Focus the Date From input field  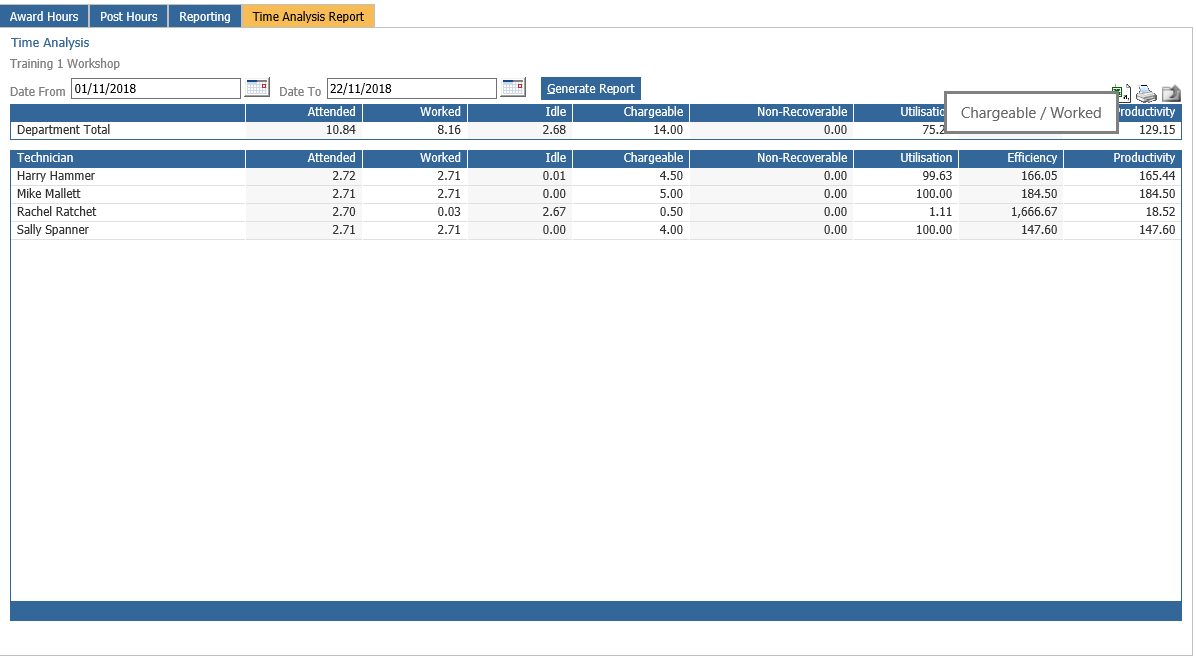(156, 89)
